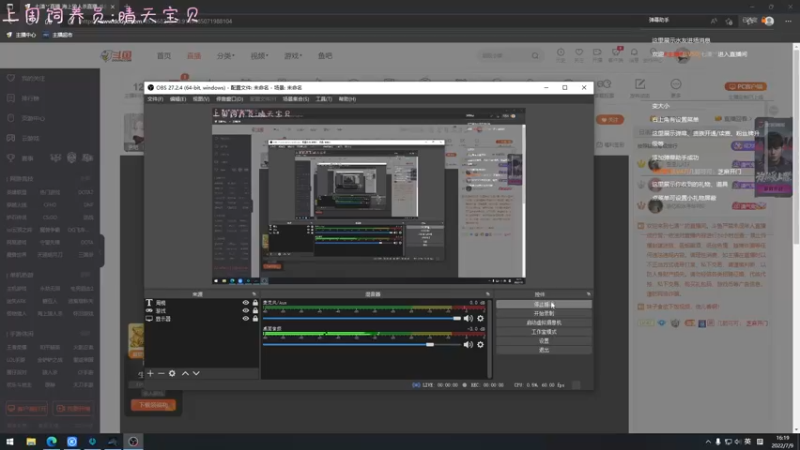Open OBS 设置 settings button
This screenshot has width=800, height=450.
pyautogui.click(x=544, y=341)
